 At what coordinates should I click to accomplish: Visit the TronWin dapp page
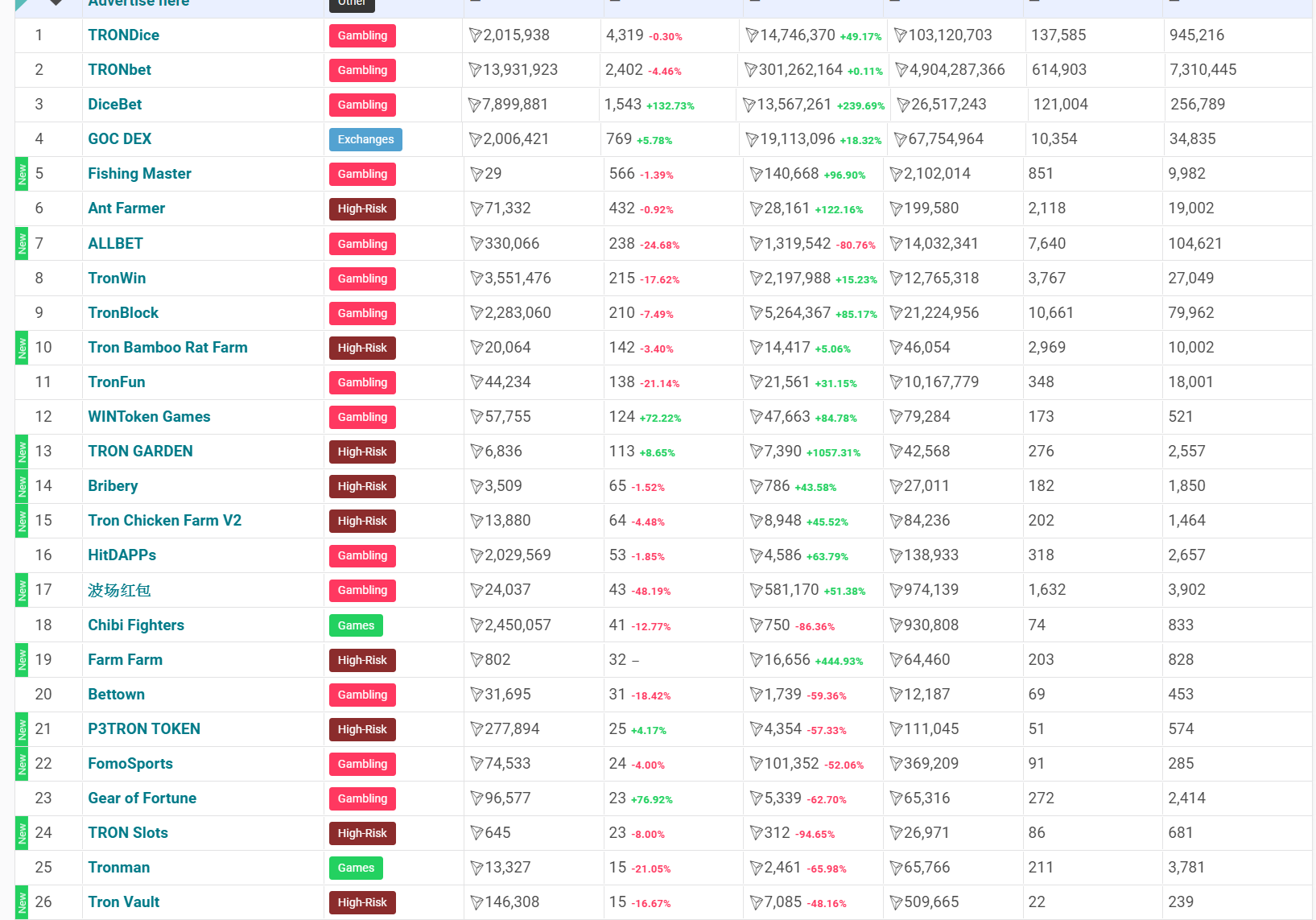click(118, 278)
